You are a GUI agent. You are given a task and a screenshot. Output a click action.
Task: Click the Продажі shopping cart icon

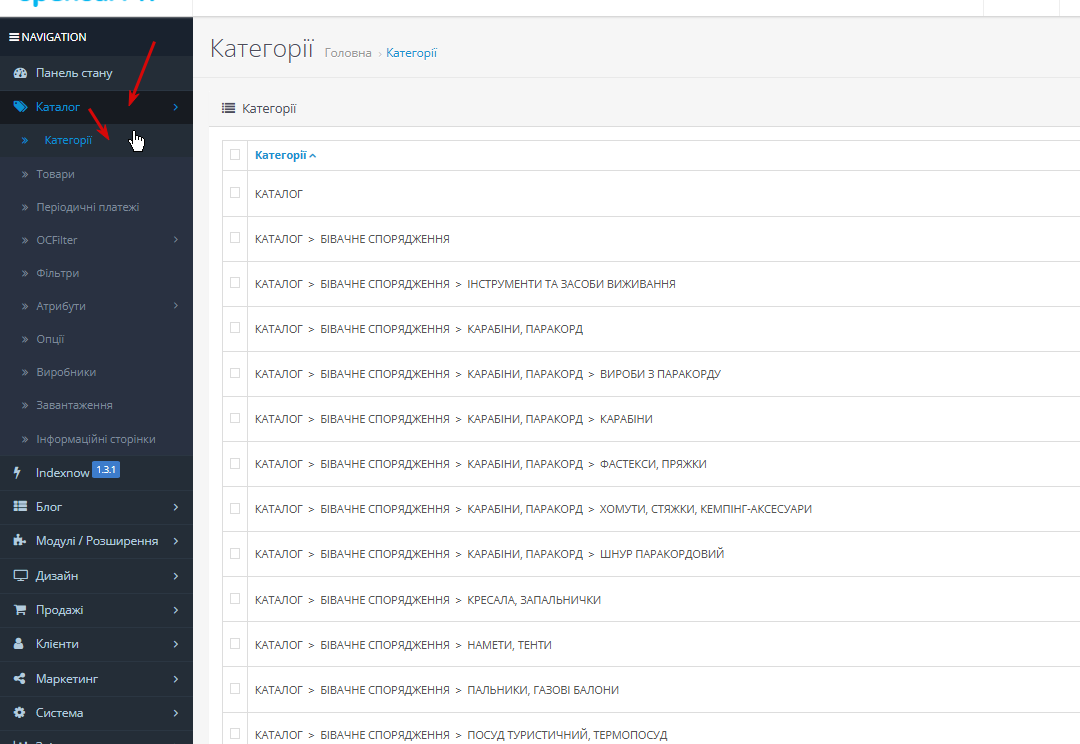[x=19, y=610]
